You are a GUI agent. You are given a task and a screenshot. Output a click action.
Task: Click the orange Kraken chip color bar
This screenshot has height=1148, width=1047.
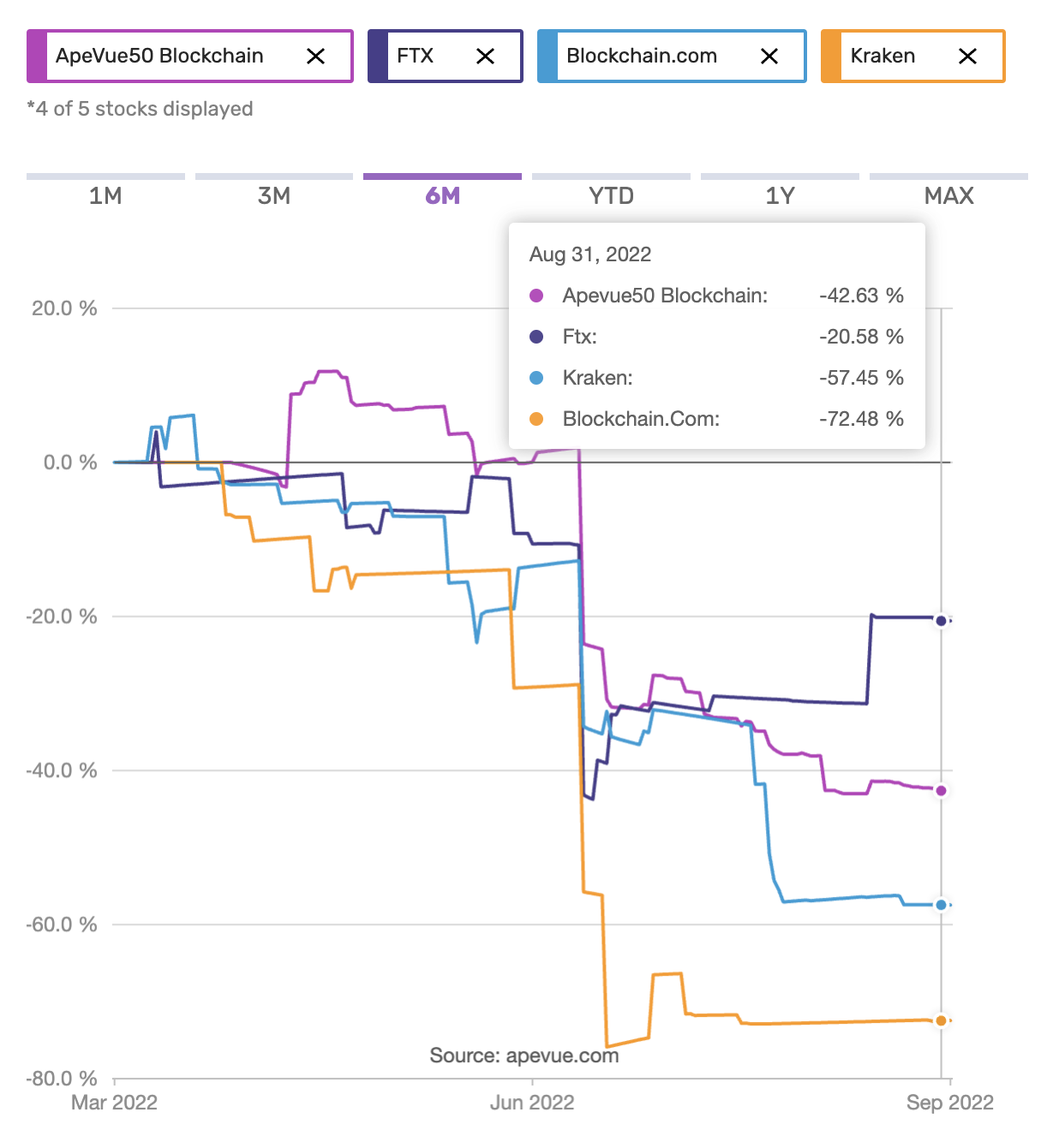point(830,57)
